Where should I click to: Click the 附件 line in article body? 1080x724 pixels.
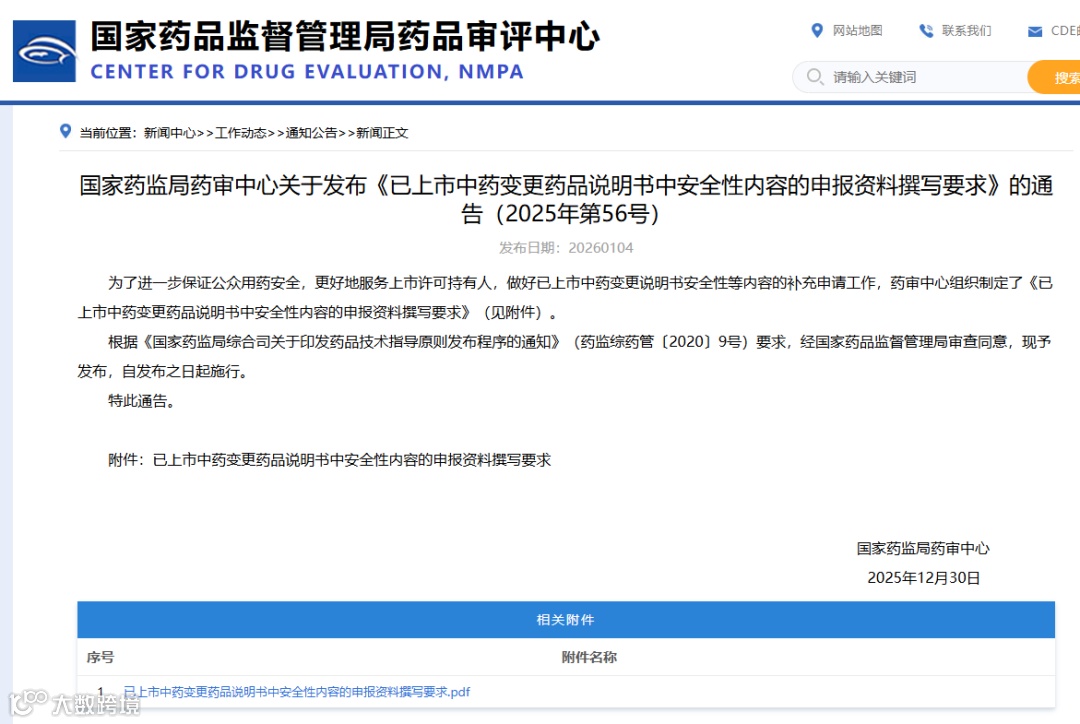click(x=329, y=460)
